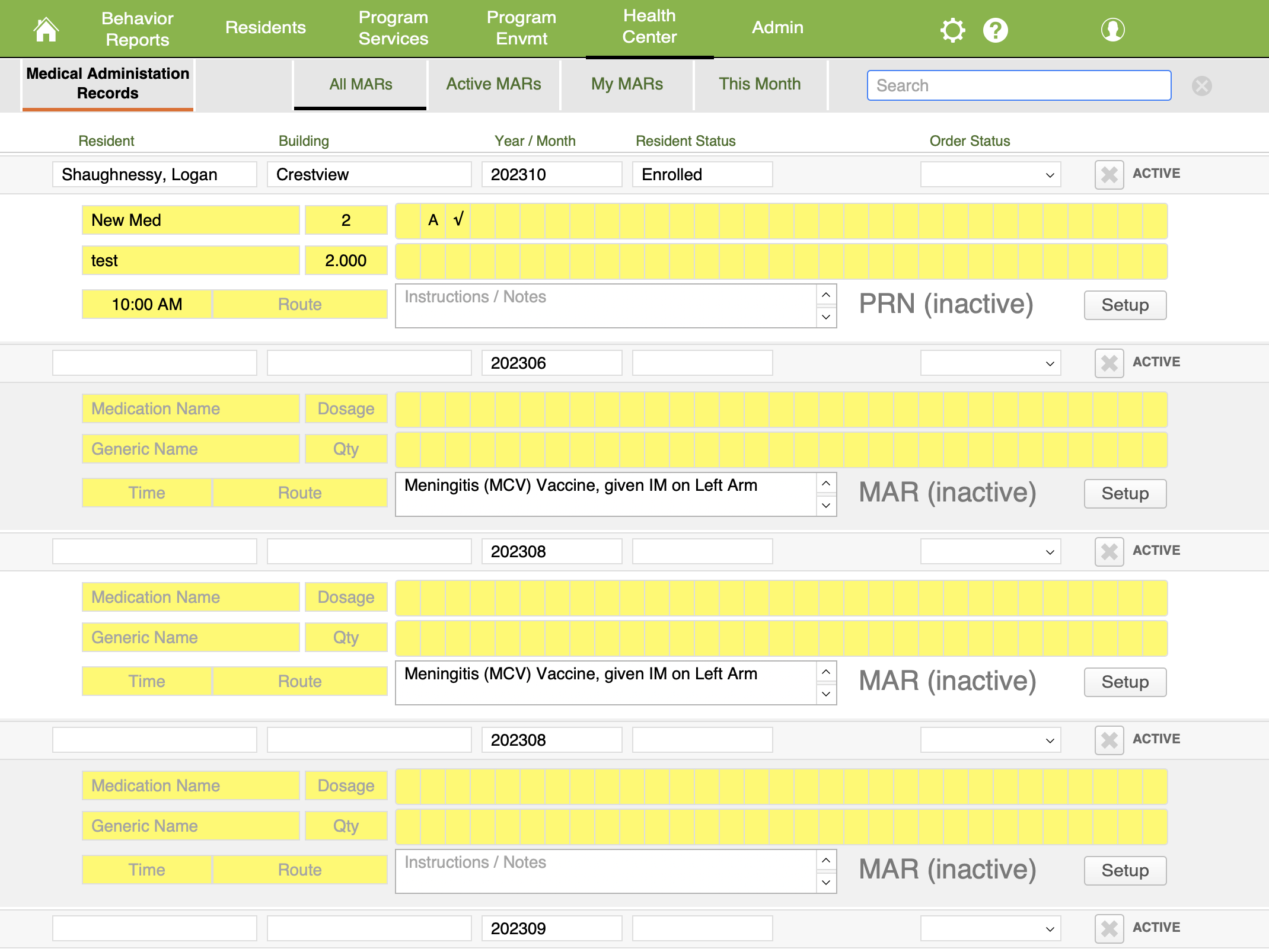Image resolution: width=1269 pixels, height=952 pixels.
Task: Click Route field in PRN record
Action: click(x=300, y=305)
